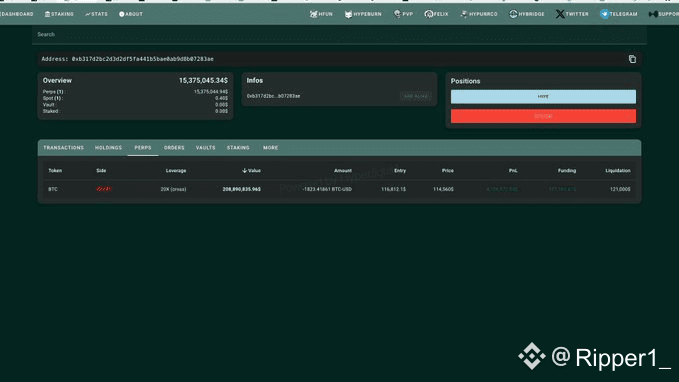Click the 116,812.1$ entry price
Screen dimensions: 679x382
pyautogui.click(x=393, y=189)
